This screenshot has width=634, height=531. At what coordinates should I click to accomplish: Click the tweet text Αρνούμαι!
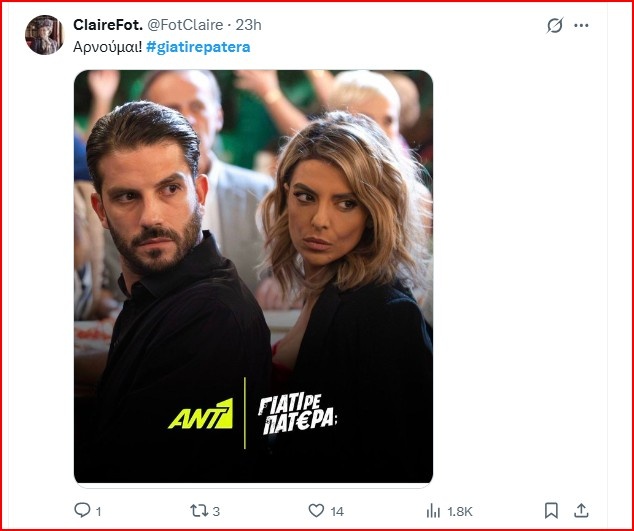point(107,47)
